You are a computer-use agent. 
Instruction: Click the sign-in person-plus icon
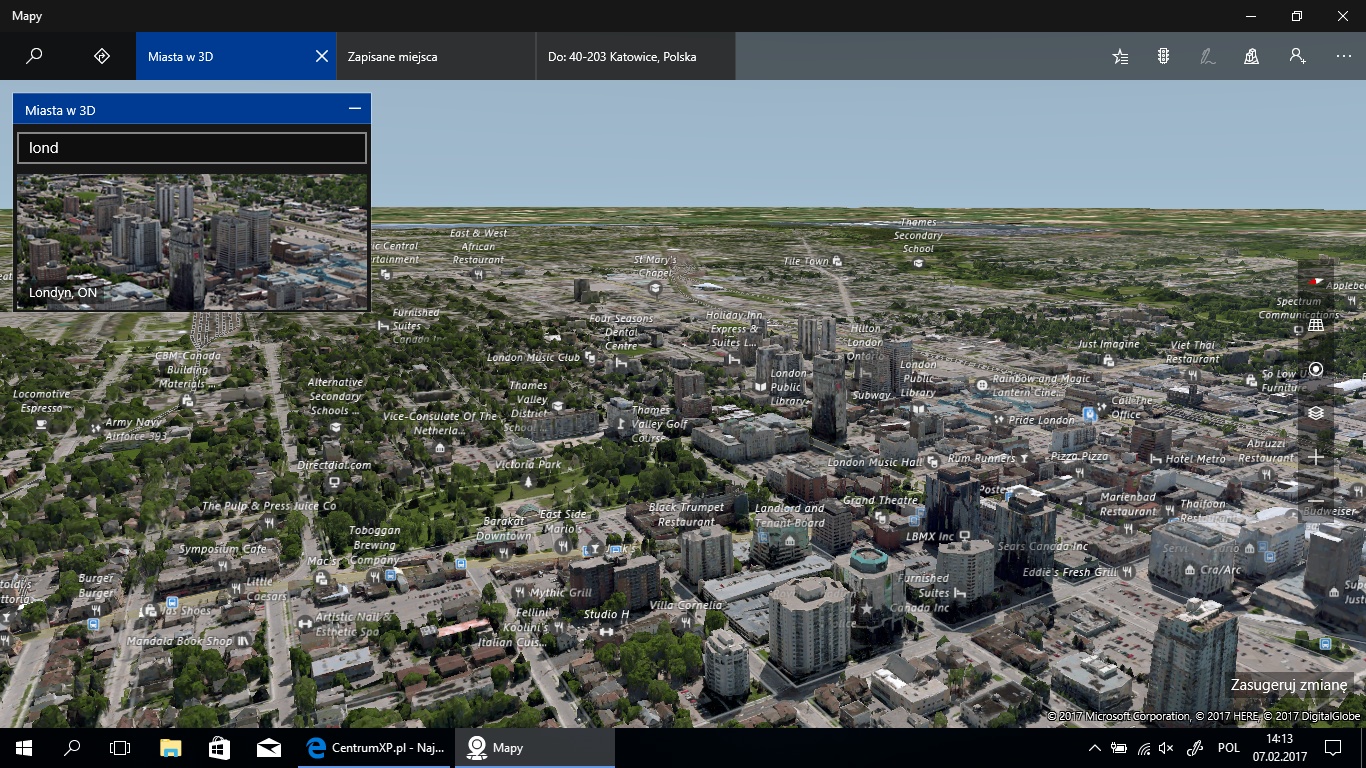pyautogui.click(x=1297, y=57)
